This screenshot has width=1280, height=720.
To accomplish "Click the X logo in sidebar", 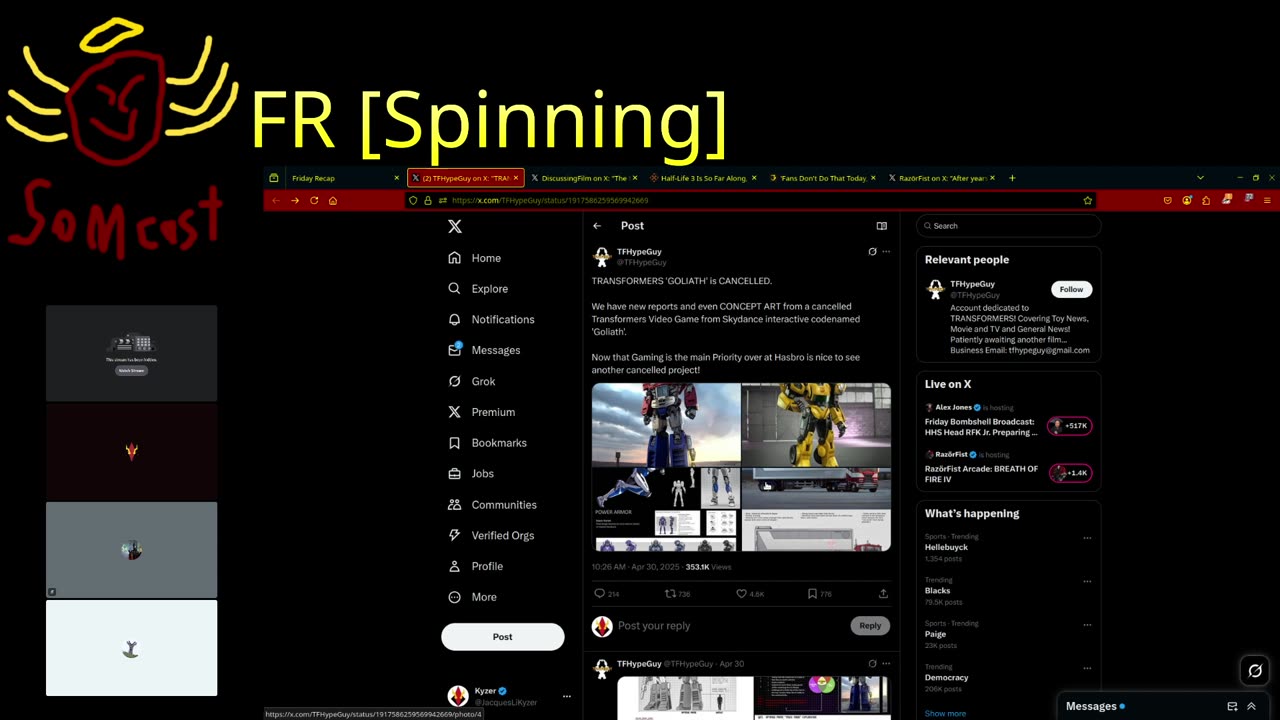I will (x=455, y=227).
